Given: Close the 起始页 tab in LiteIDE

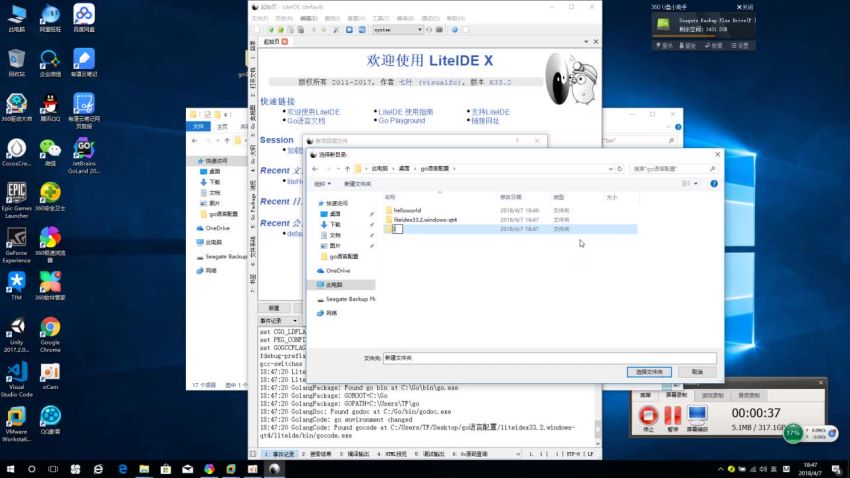Looking at the screenshot, I should coord(285,42).
